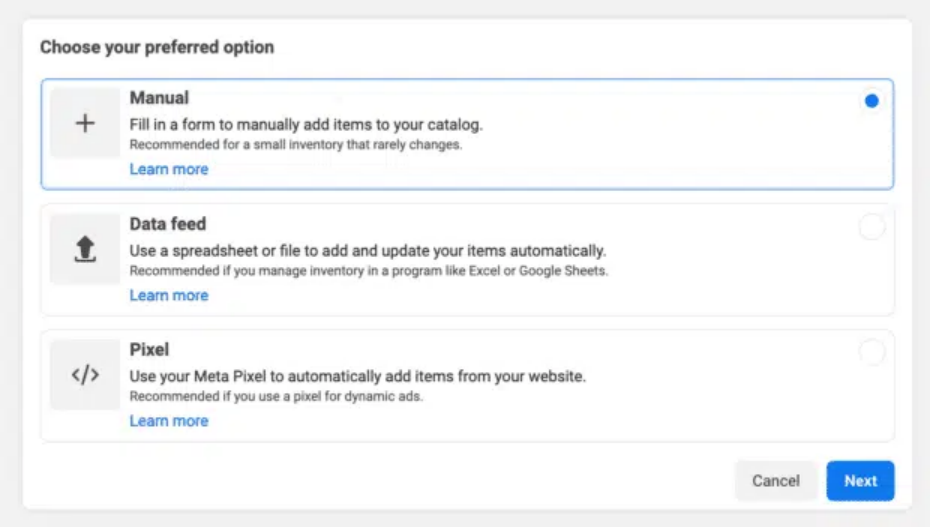Click the code brackets icon for Pixel
This screenshot has height=527, width=930.
[x=85, y=375]
